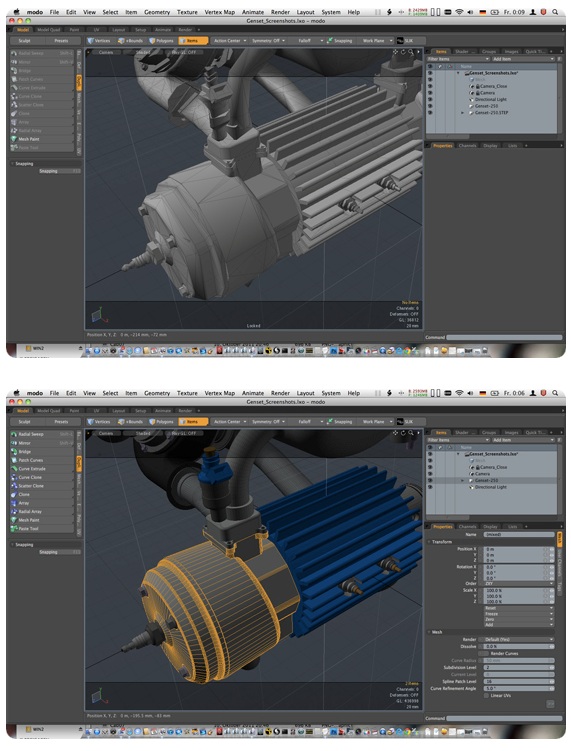Choose the enabled Mesh Paint tool icon
Screen dimensions: 571x751
(x=14, y=520)
